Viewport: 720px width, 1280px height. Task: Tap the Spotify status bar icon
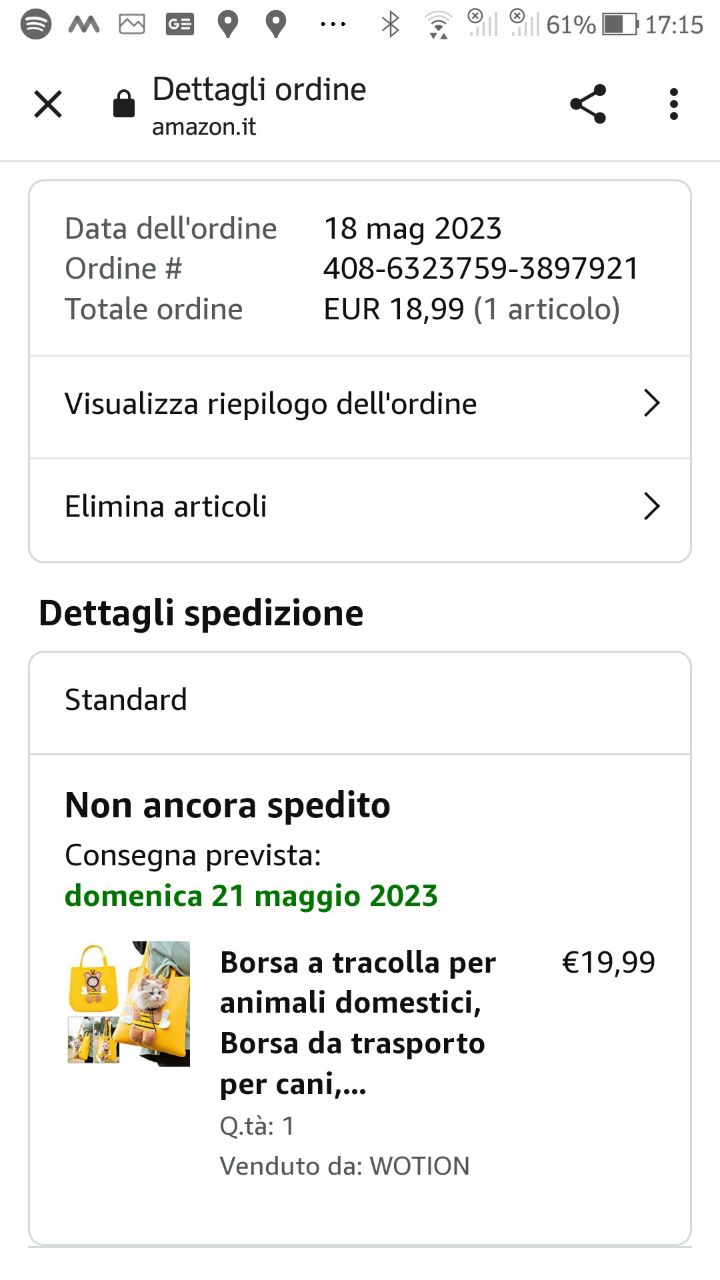pos(36,24)
